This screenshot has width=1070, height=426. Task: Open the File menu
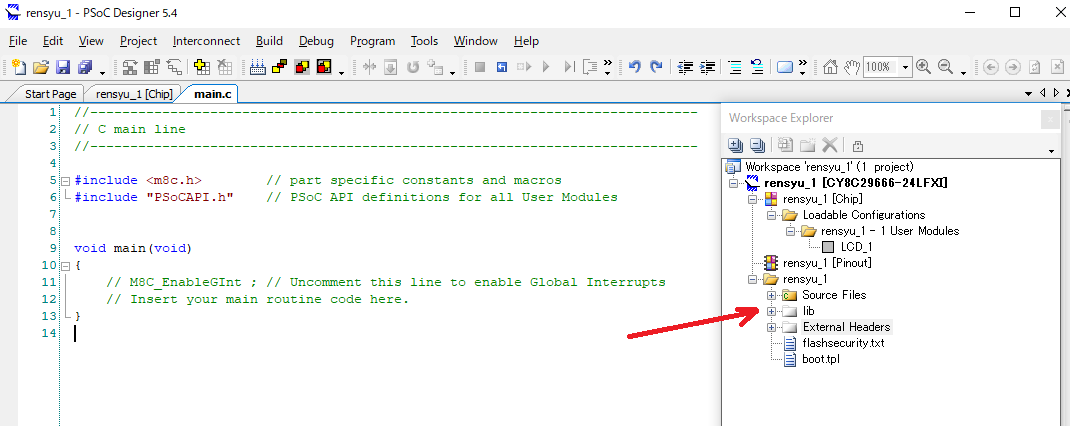coord(18,41)
